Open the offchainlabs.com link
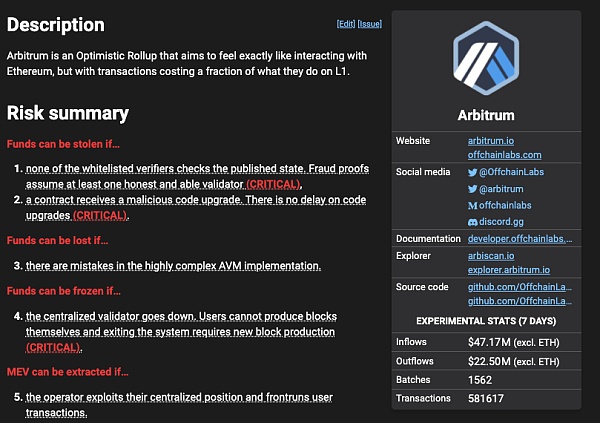Screen dimensions: 600x423 point(504,155)
